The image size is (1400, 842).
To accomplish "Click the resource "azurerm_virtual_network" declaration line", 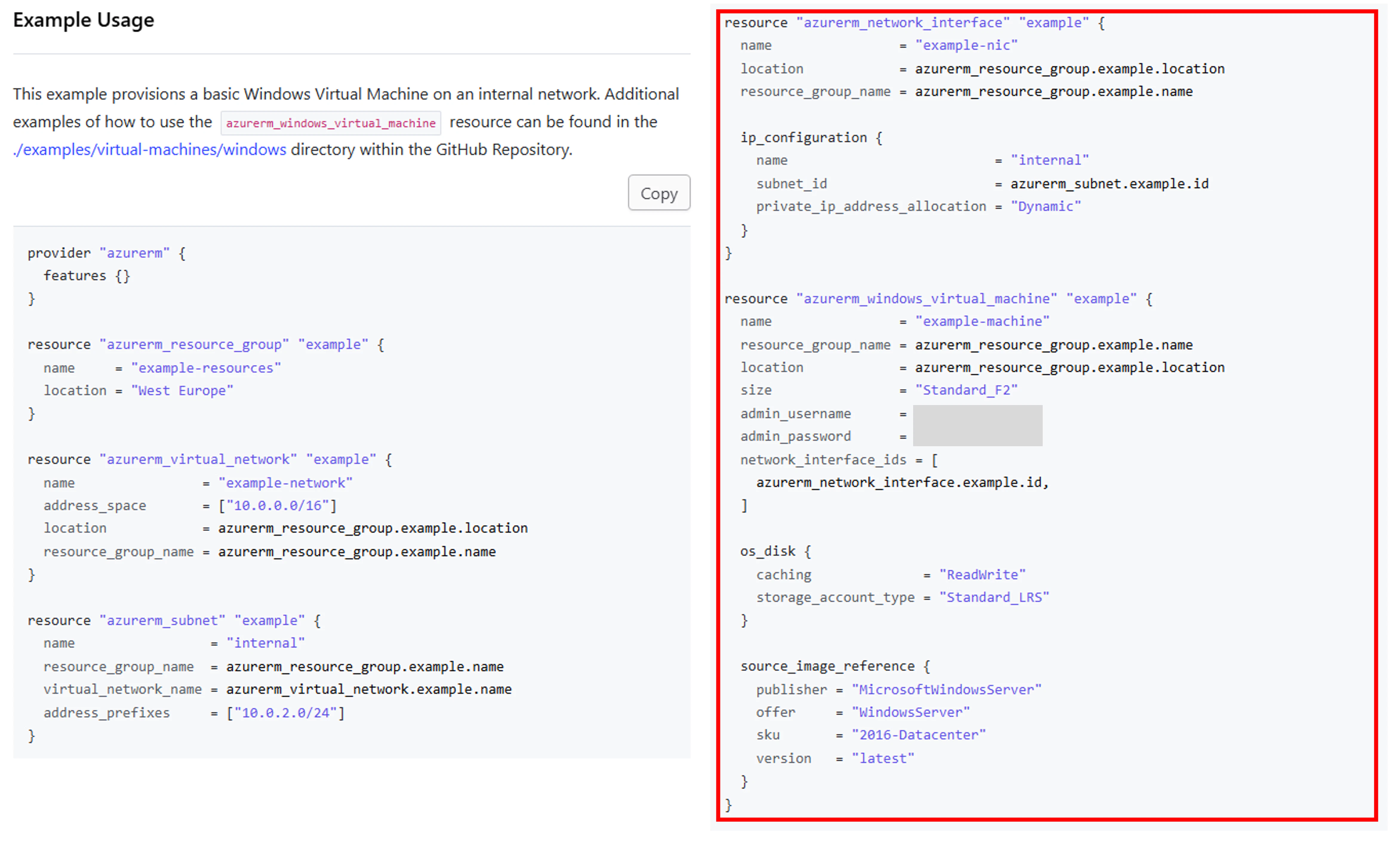I will 210,459.
